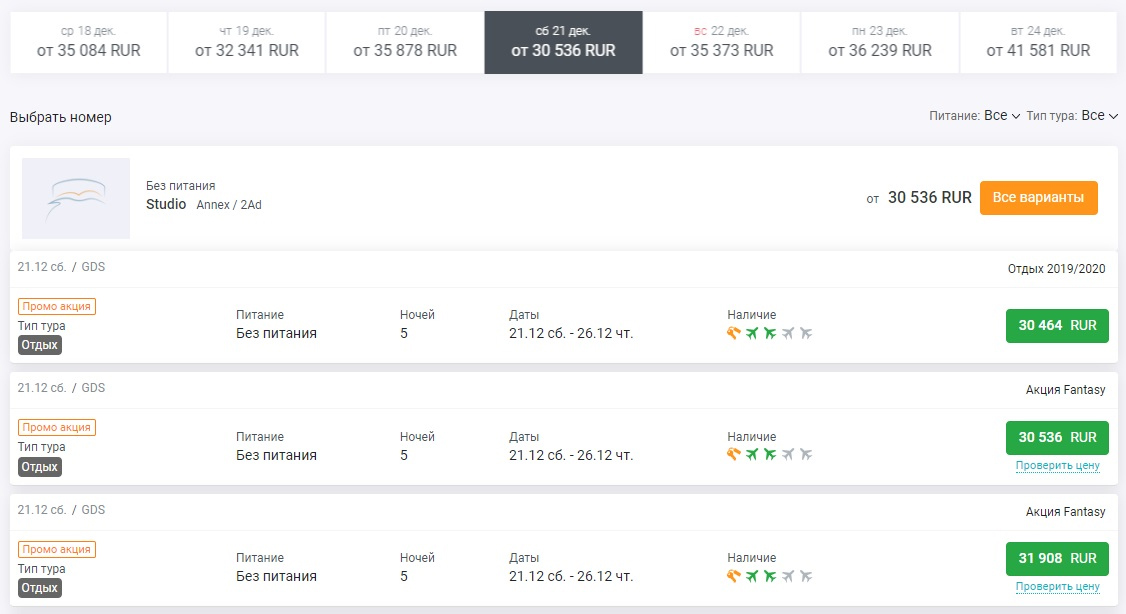Click the first grey plane icon in the 30 536 RUR offer
The image size is (1126, 614).
[788, 455]
